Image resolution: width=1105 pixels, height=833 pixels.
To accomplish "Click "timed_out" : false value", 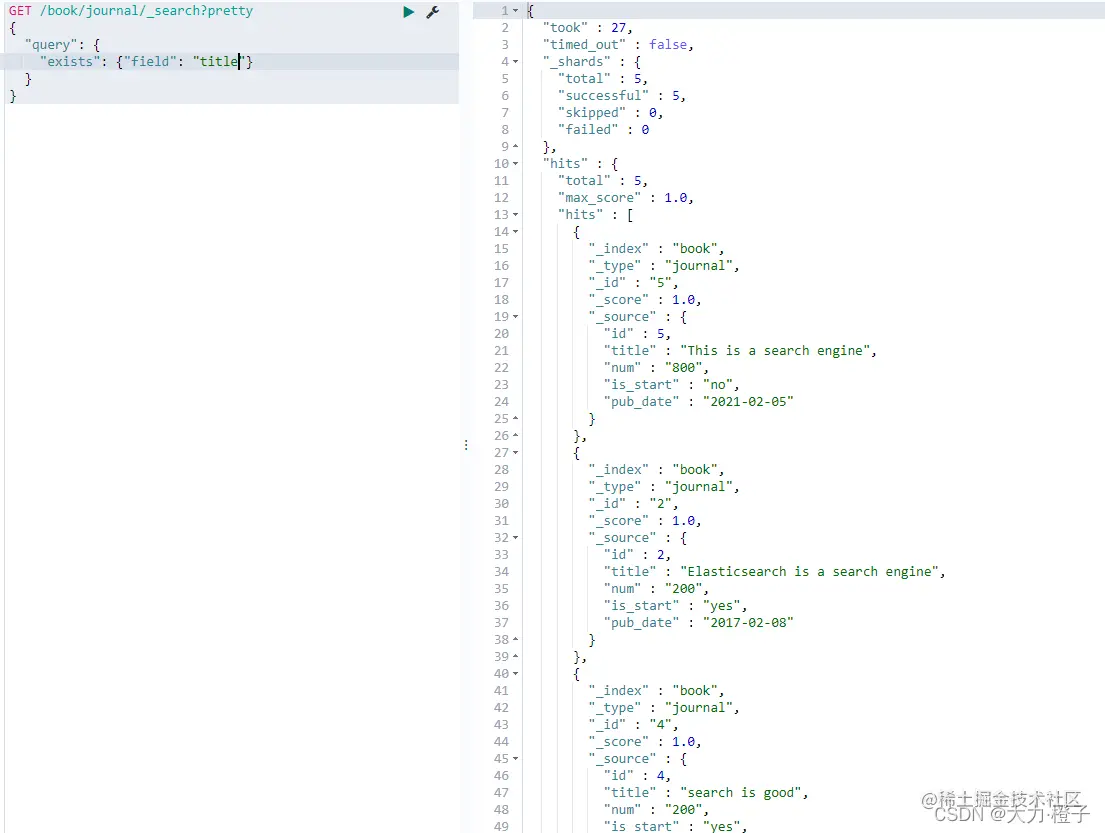I will tap(667, 44).
